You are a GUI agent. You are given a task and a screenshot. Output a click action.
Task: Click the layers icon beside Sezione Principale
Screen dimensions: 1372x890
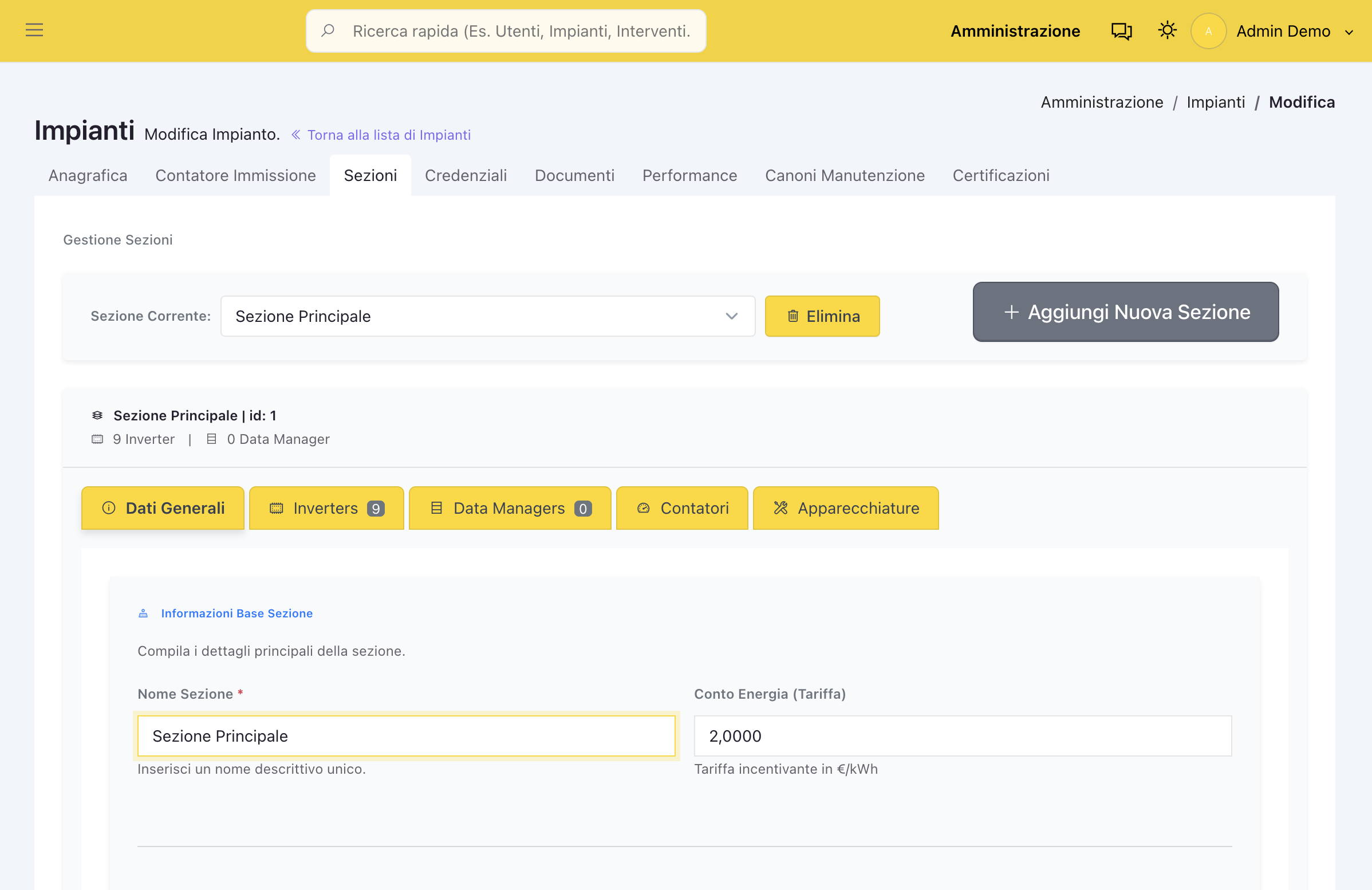click(97, 415)
